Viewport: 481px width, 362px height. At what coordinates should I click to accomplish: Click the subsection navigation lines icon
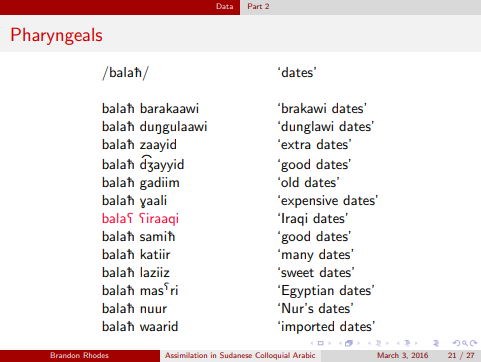[378, 343]
